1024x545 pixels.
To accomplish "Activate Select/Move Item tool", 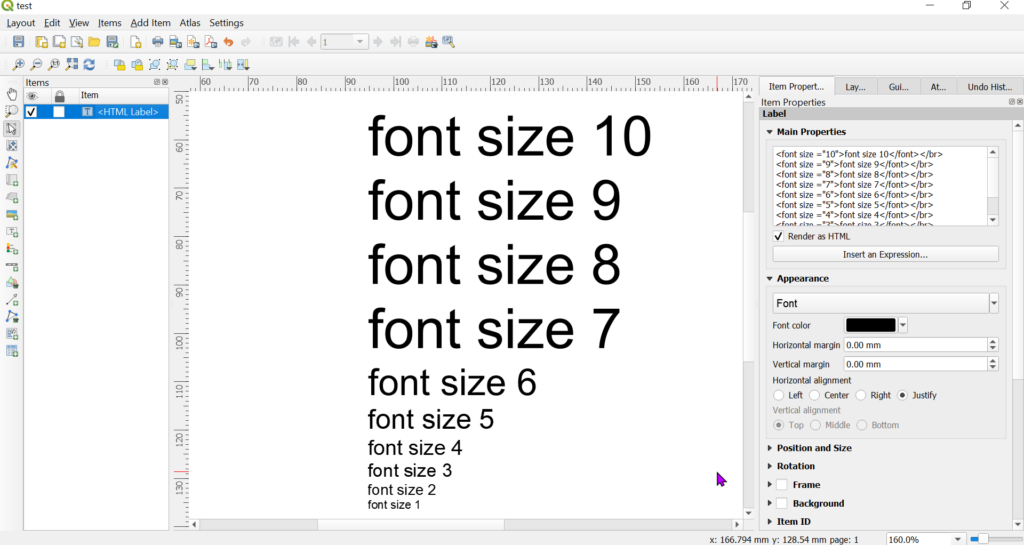I will point(11,129).
